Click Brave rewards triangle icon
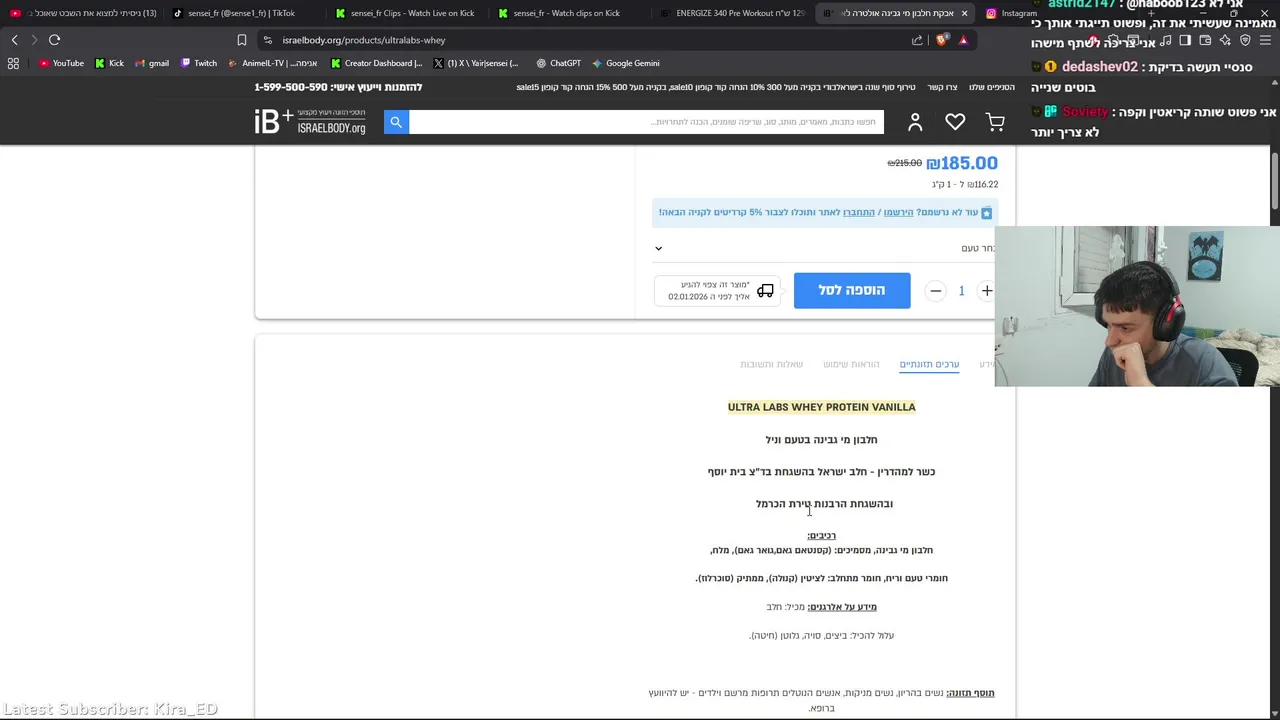 click(963, 40)
